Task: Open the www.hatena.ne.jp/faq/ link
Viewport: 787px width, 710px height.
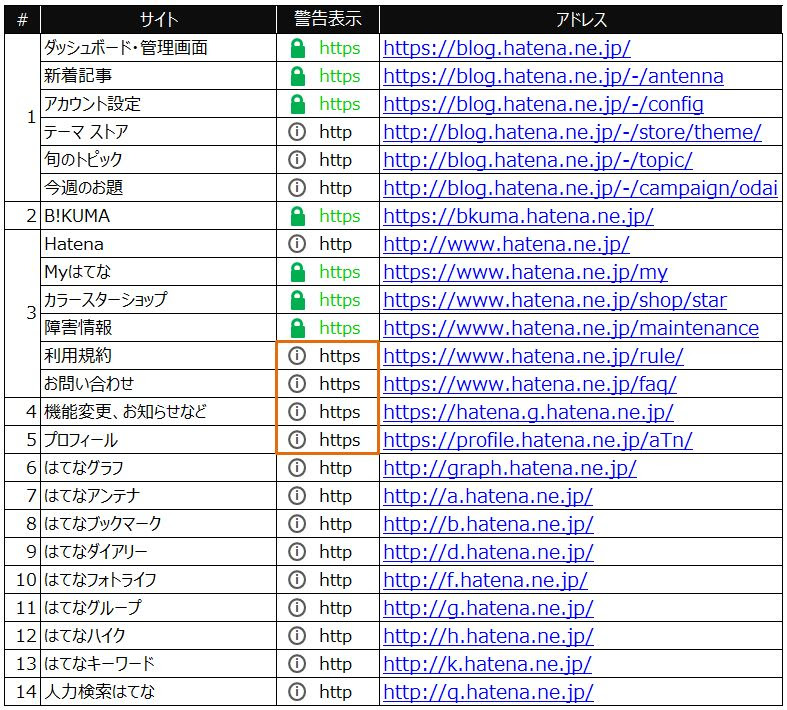Action: point(530,384)
